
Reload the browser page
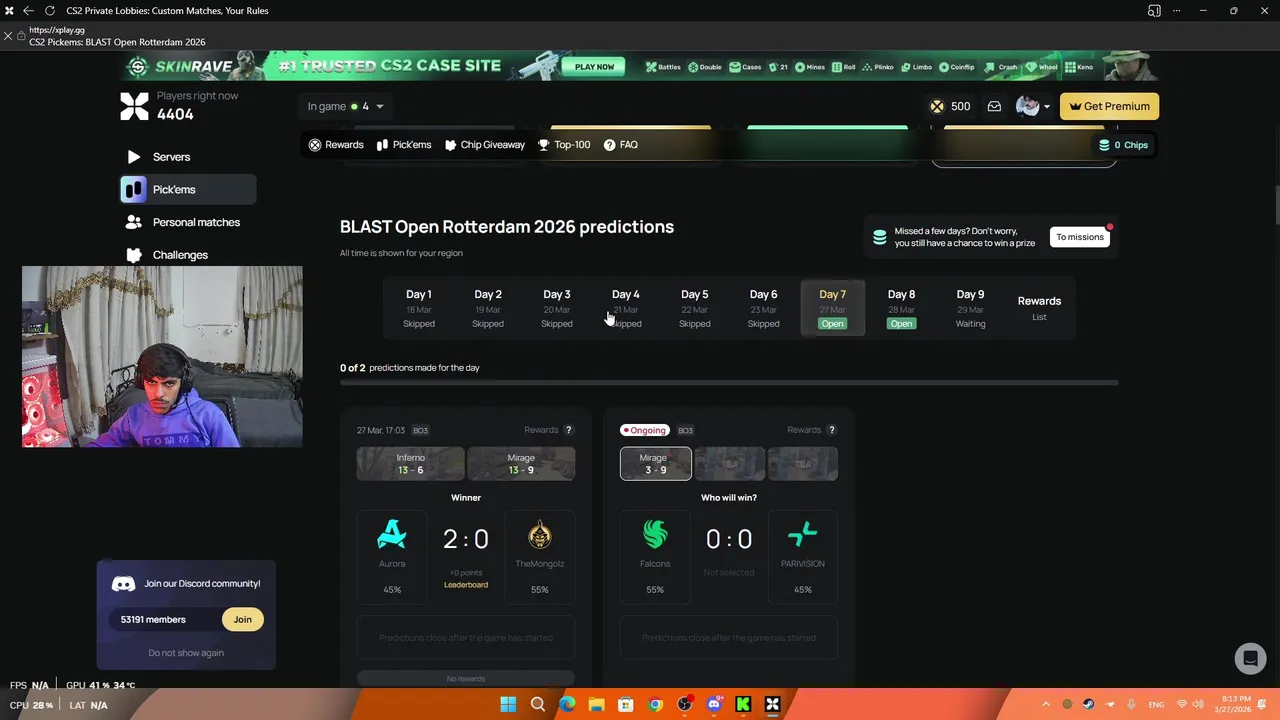[x=49, y=10]
